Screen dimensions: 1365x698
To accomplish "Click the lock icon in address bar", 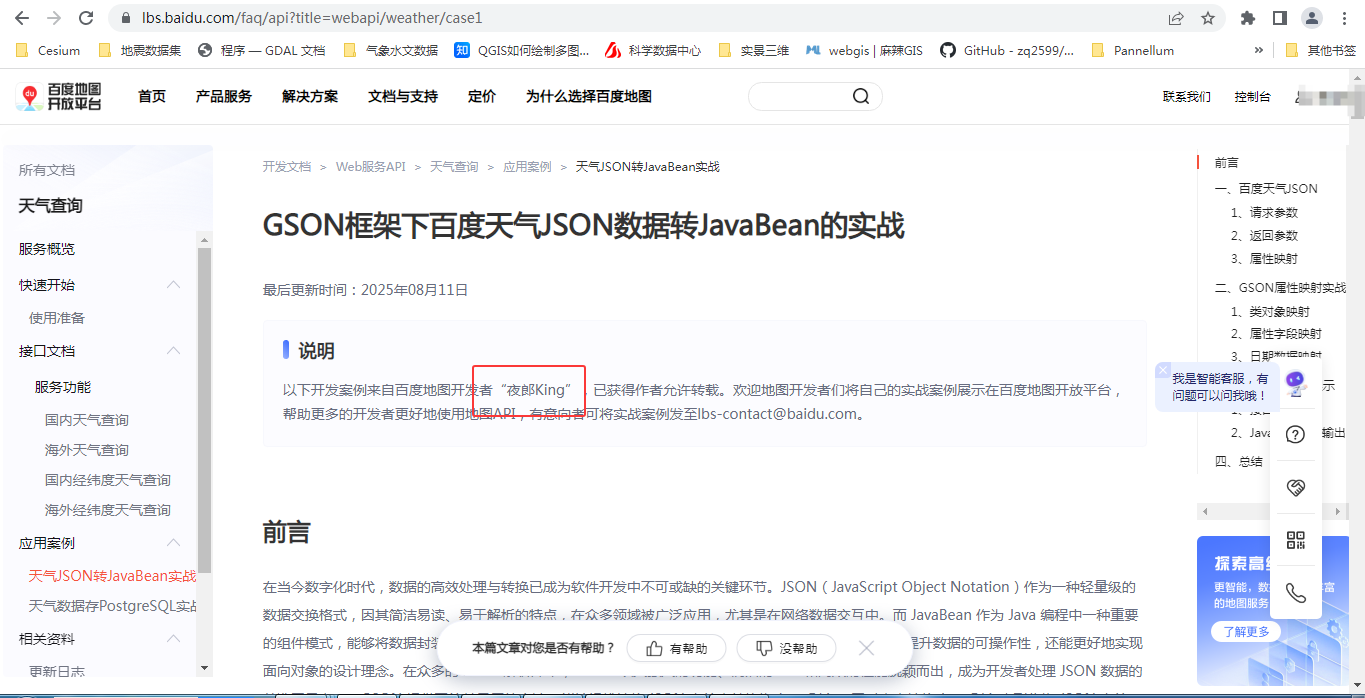I will (125, 18).
